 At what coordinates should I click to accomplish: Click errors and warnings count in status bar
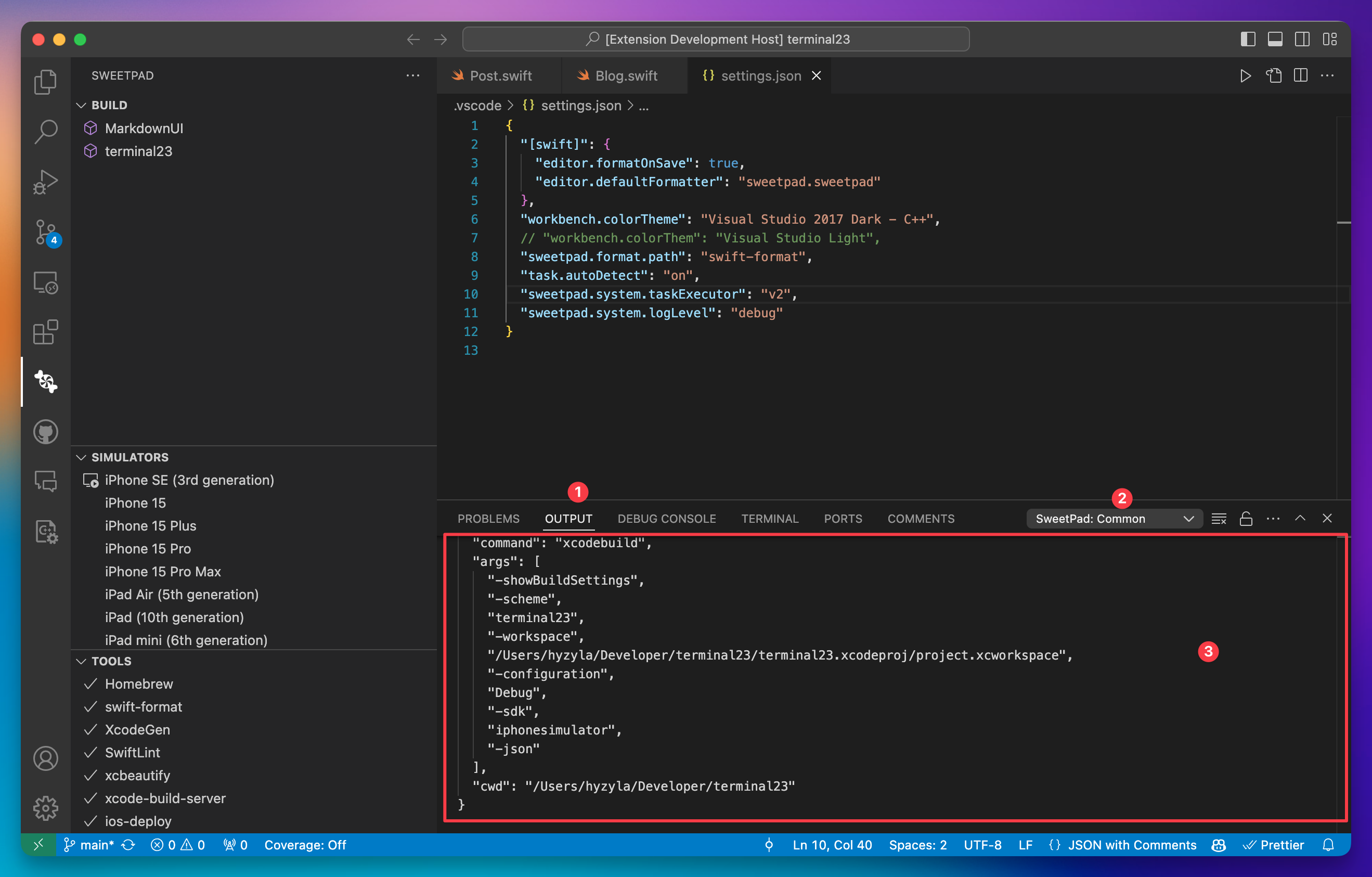point(177,845)
